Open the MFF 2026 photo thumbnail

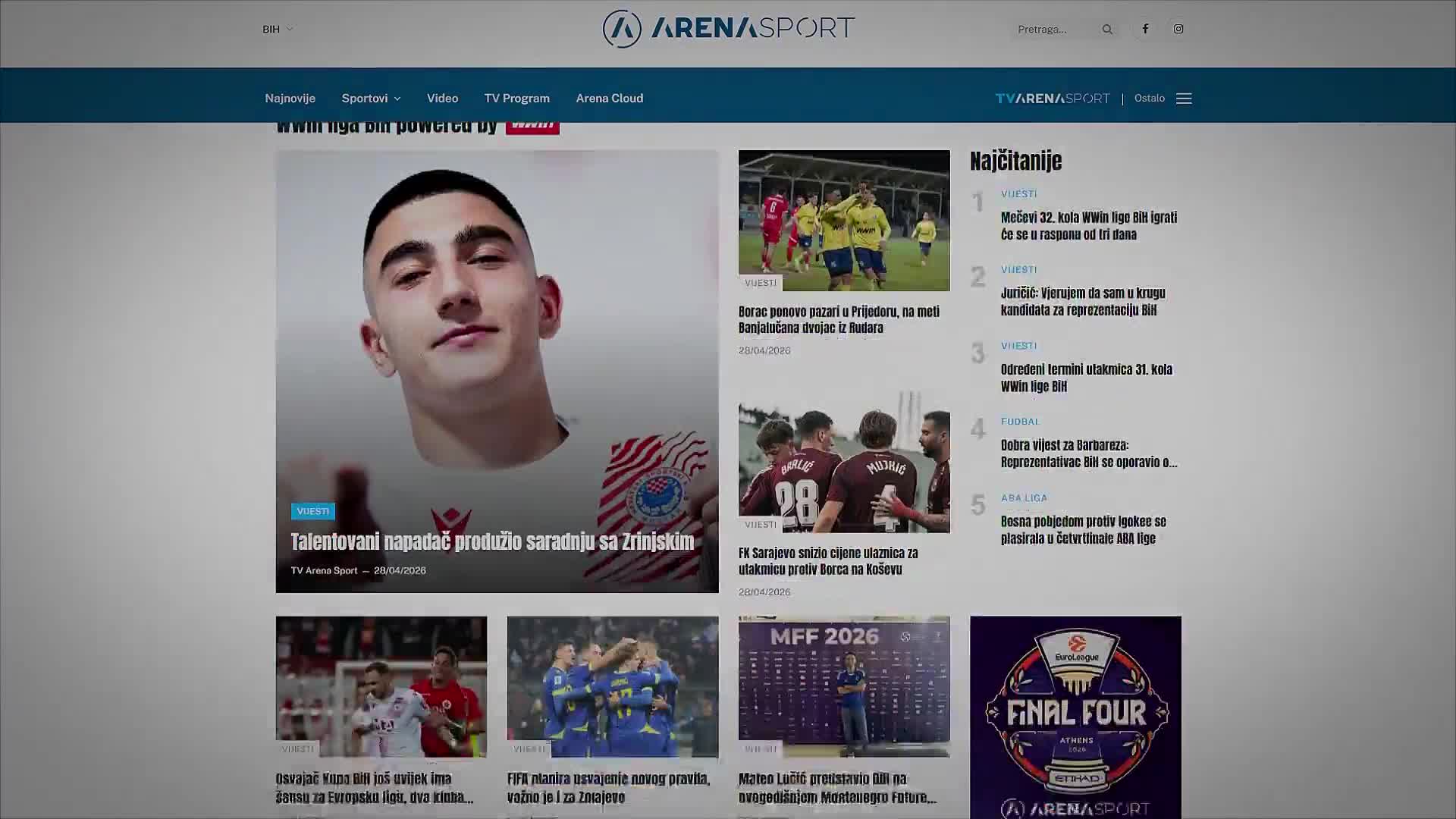(x=844, y=686)
